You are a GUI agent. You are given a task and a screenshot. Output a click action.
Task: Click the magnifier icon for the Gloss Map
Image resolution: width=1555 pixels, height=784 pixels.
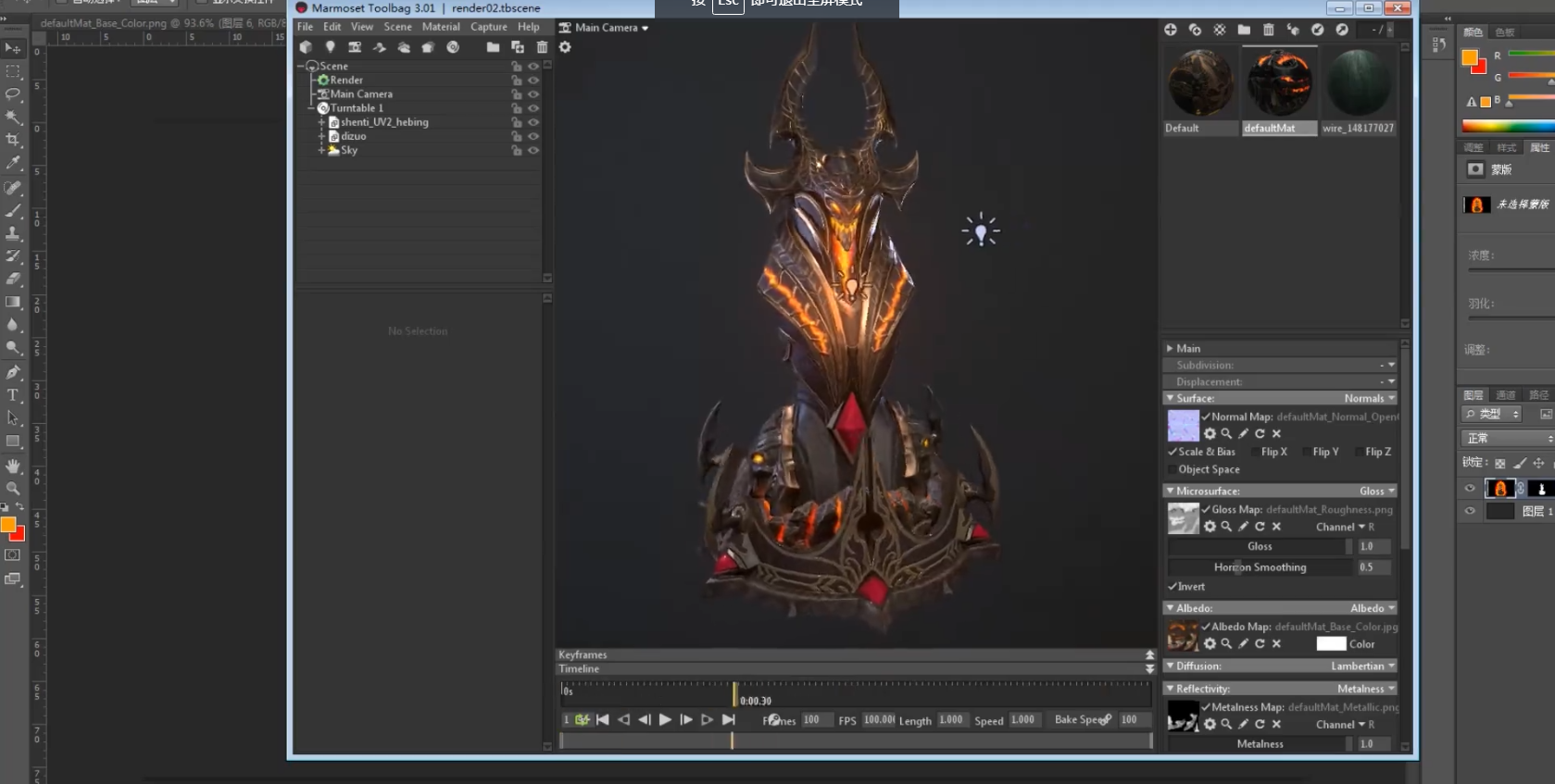pyautogui.click(x=1226, y=526)
